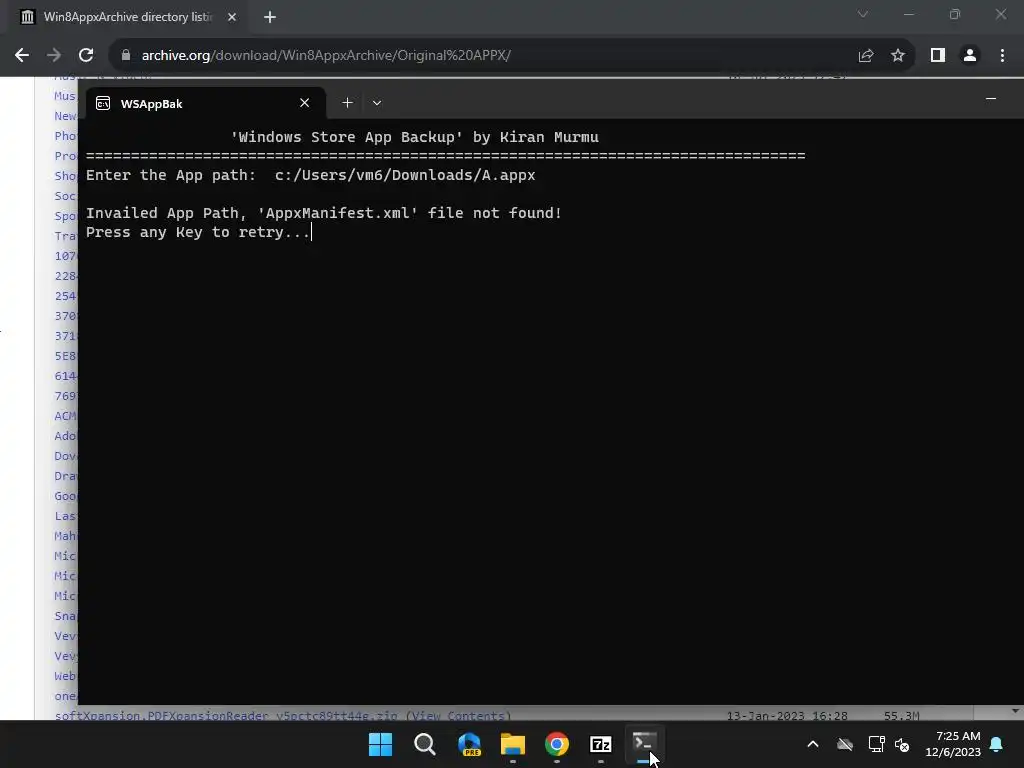Select Win8AppxArchive directory listing tab

(127, 17)
